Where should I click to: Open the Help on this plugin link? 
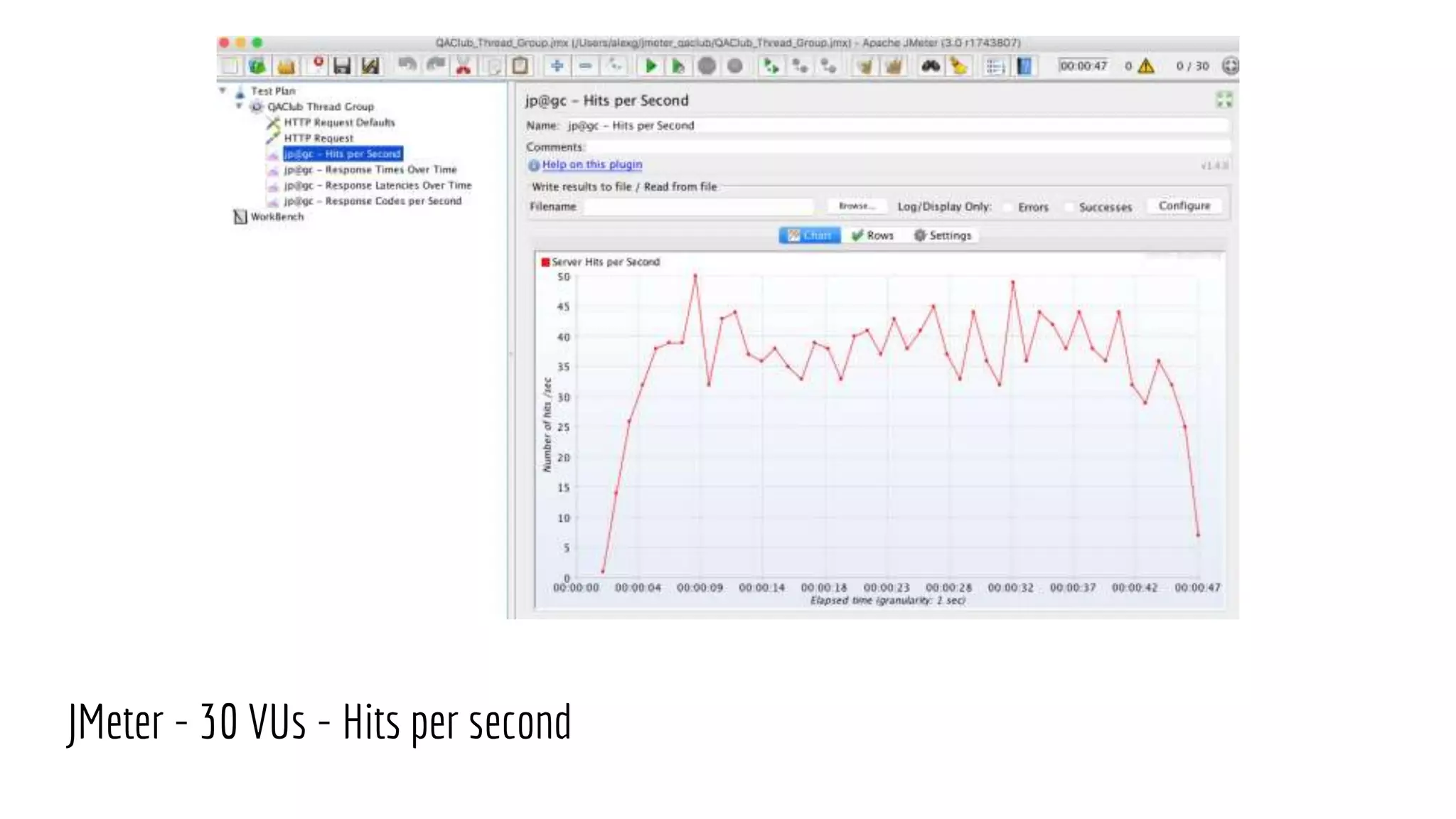pyautogui.click(x=591, y=164)
